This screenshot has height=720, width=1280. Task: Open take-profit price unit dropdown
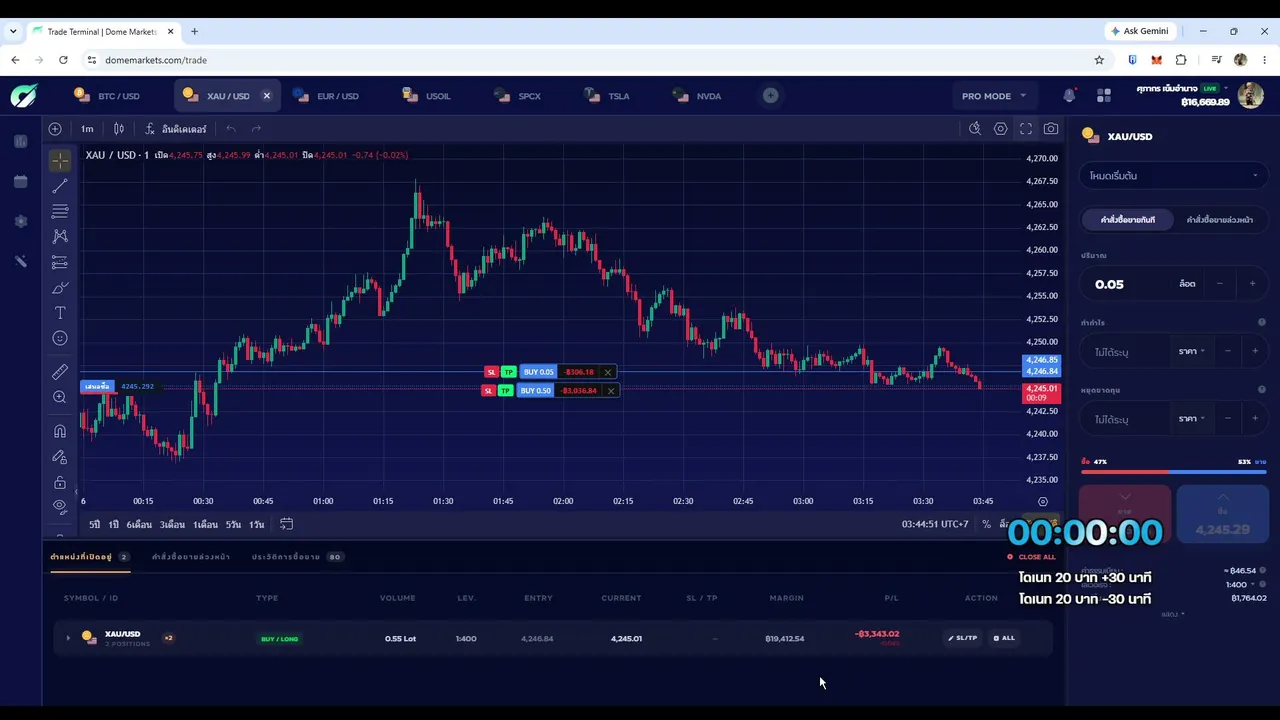point(1191,351)
